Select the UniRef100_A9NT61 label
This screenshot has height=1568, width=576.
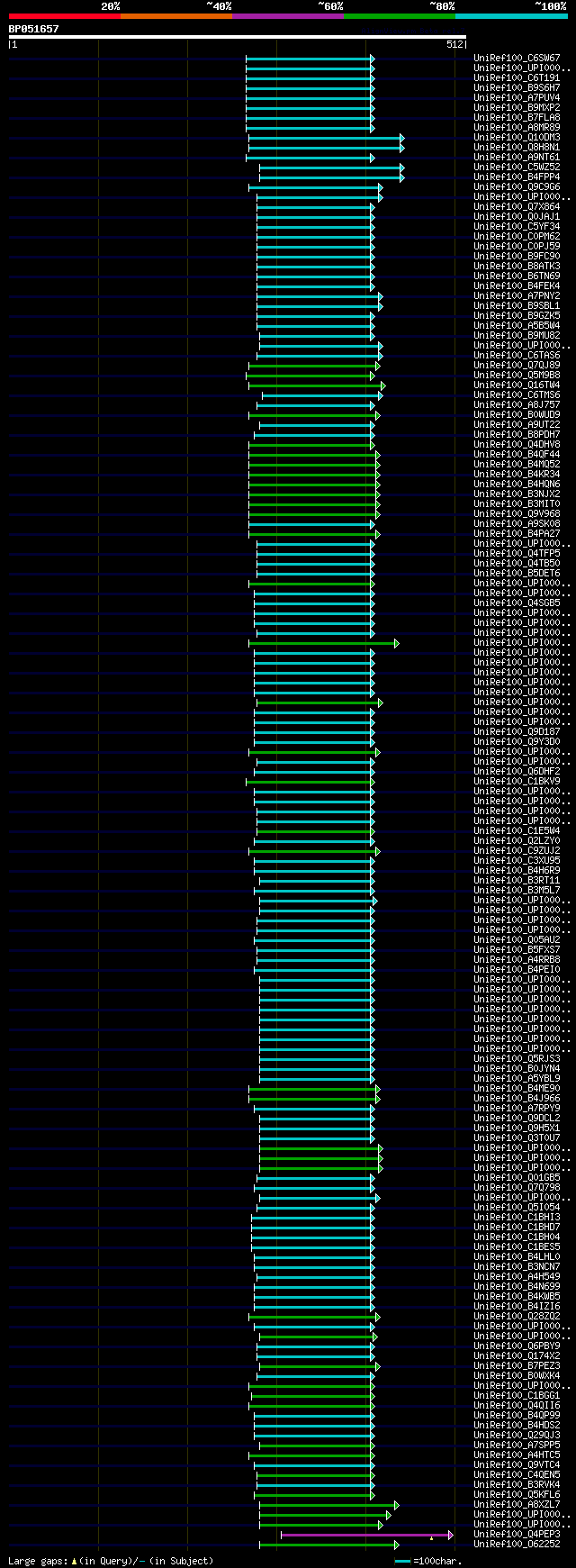517,158
